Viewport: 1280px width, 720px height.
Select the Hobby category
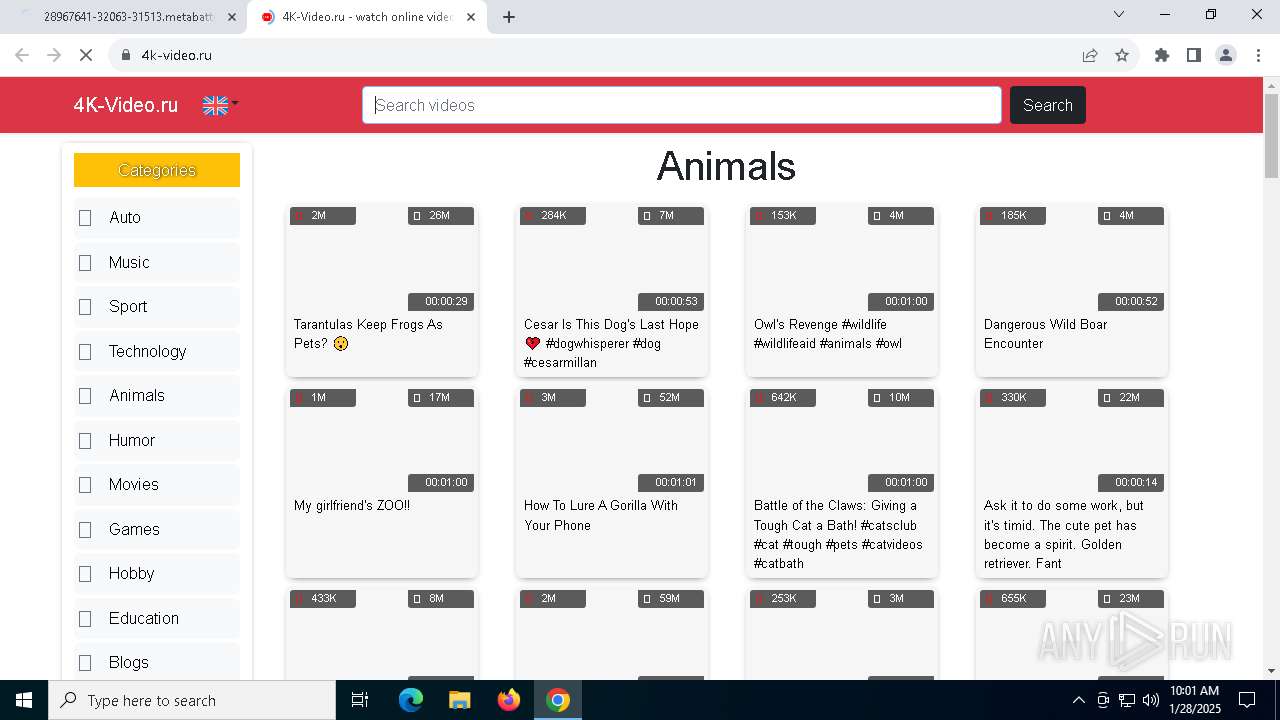(x=157, y=573)
